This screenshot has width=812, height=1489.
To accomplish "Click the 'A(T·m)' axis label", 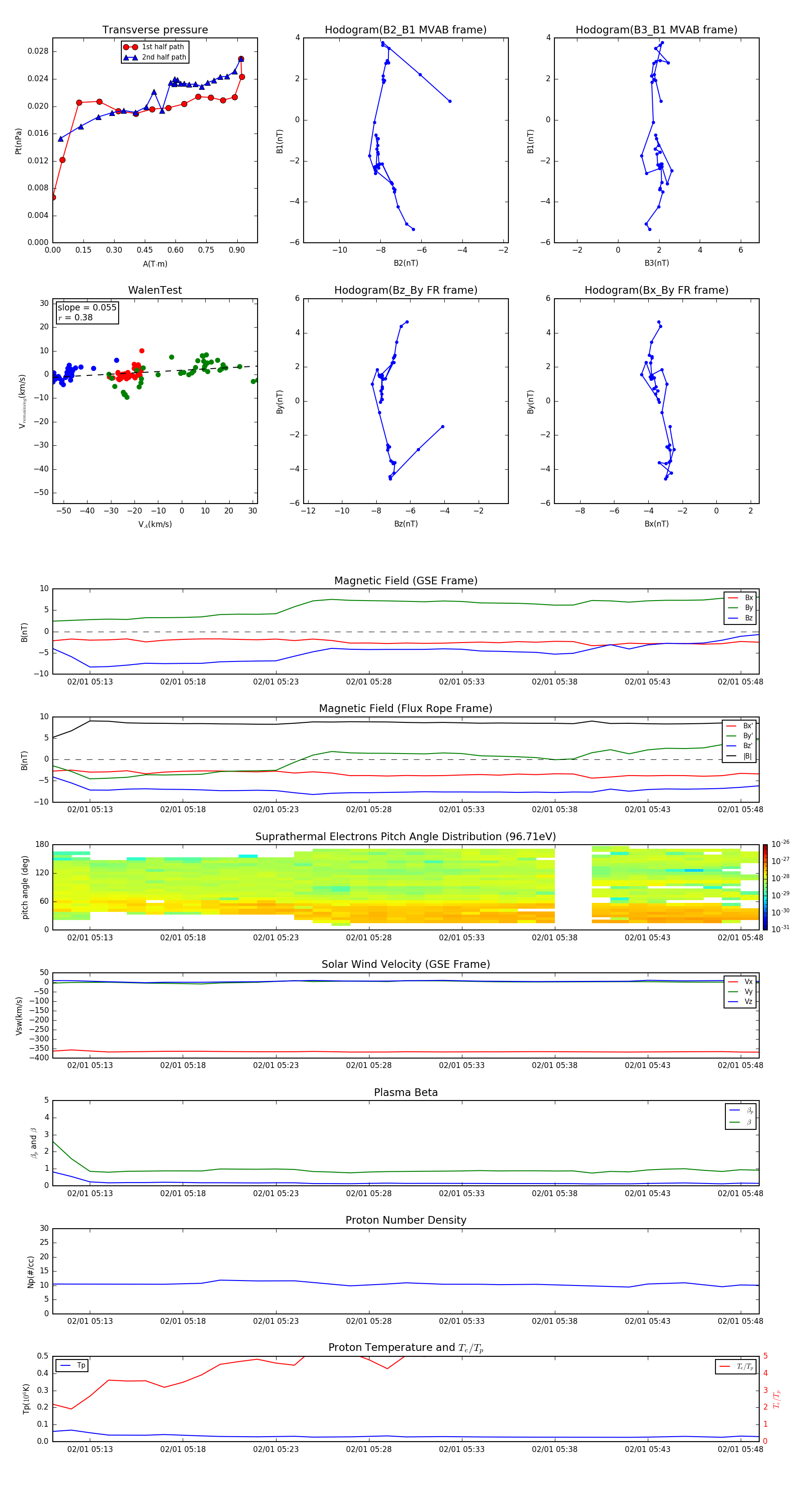I will (x=155, y=264).
